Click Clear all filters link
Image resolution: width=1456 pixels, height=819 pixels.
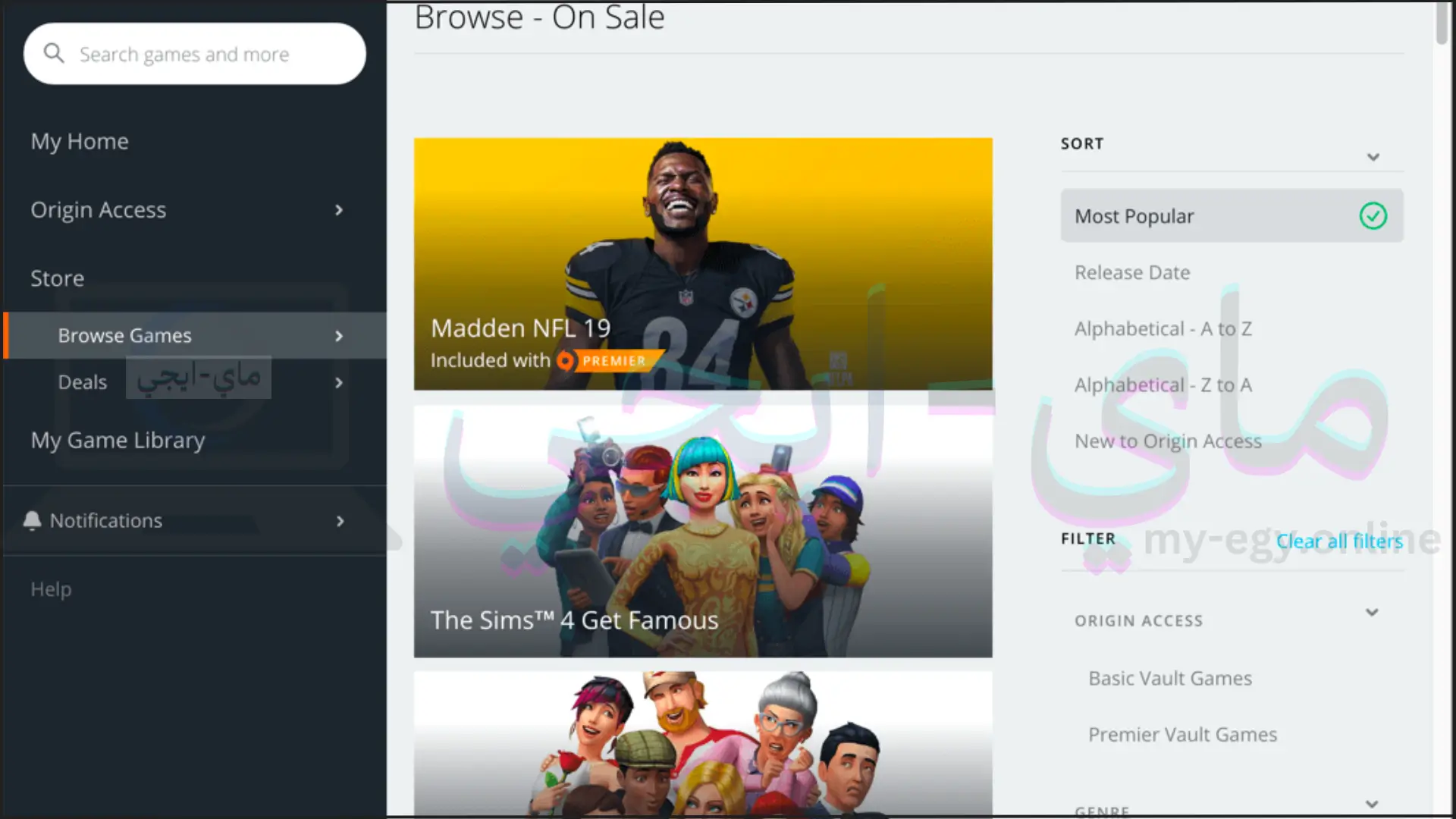1340,540
